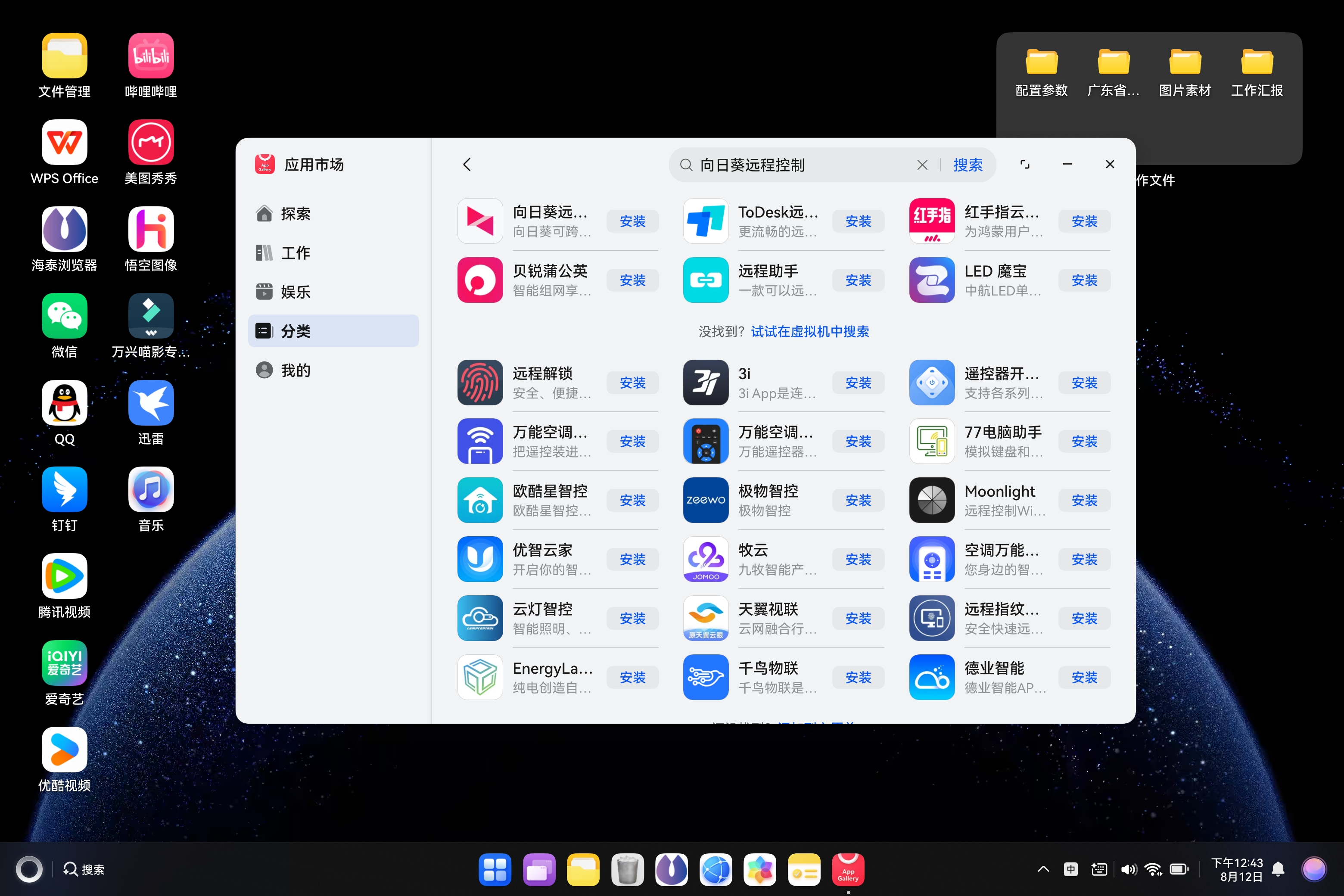This screenshot has width=1344, height=896.
Task: Install ToDesk with its 安装 button
Action: pyautogui.click(x=858, y=221)
